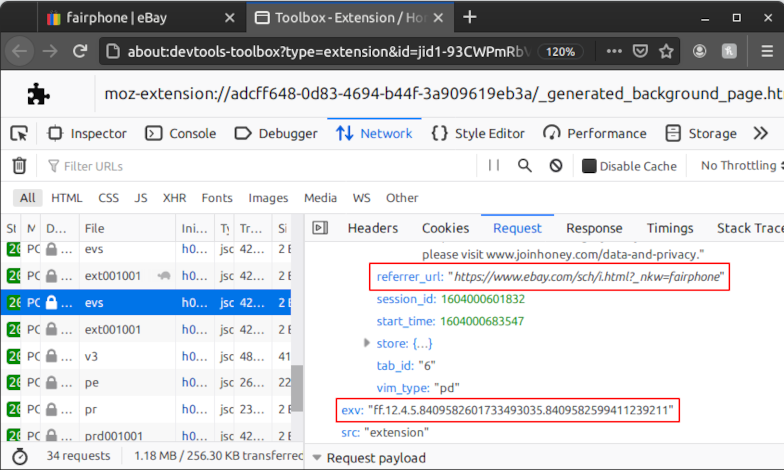Viewport: 784px width, 470px height.
Task: Switch to the Console panel
Action: pyautogui.click(x=180, y=134)
